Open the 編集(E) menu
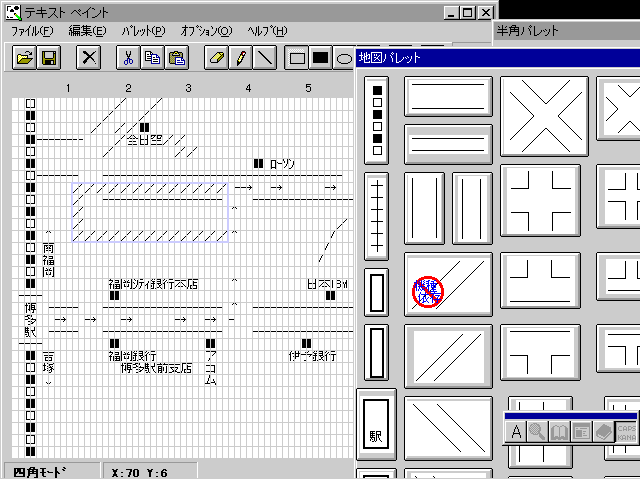 (x=87, y=31)
